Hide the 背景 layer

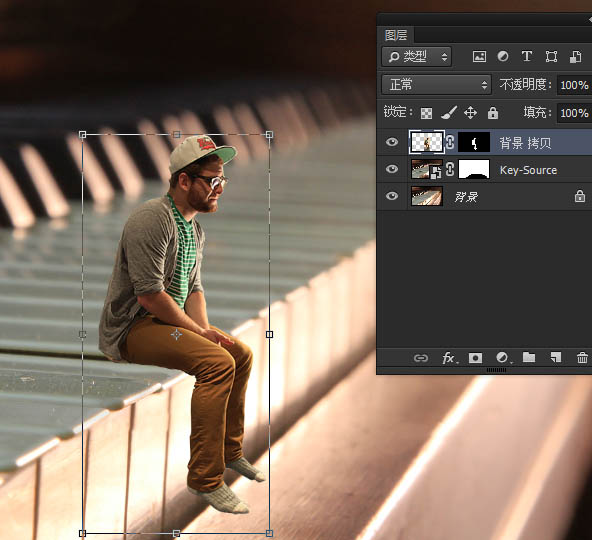(392, 196)
